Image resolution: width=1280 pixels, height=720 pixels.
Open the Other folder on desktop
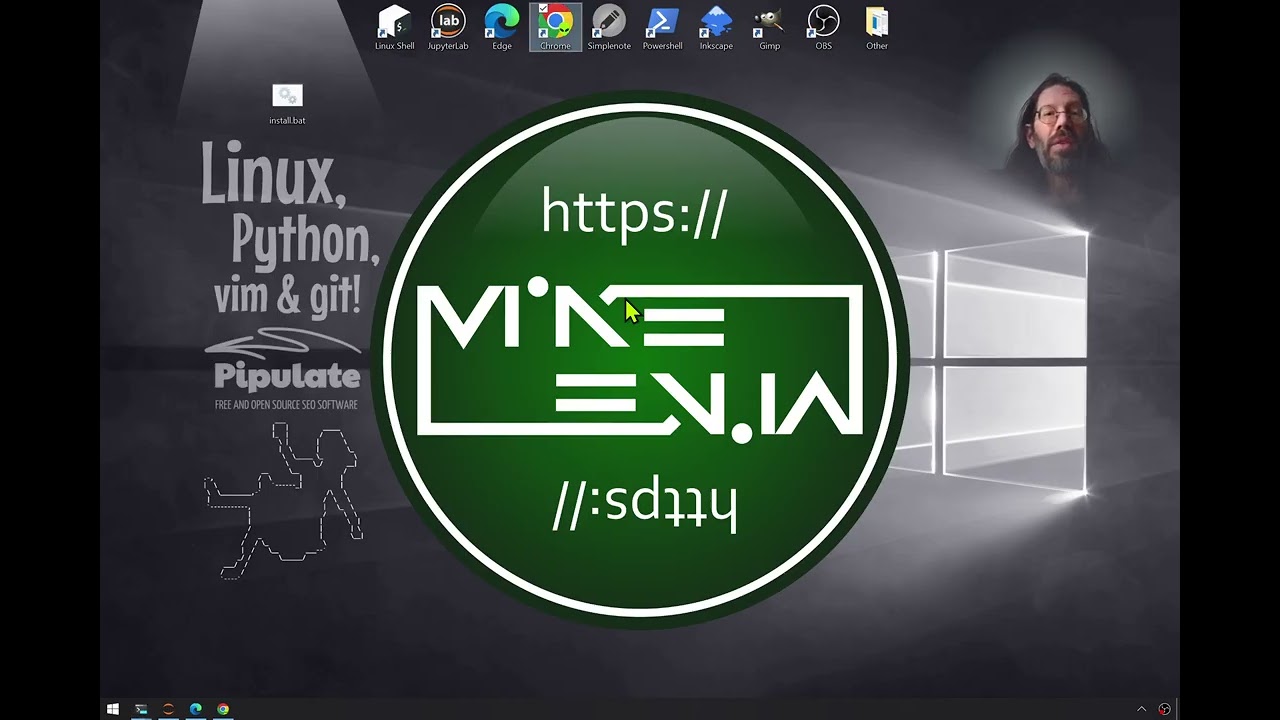click(x=877, y=27)
